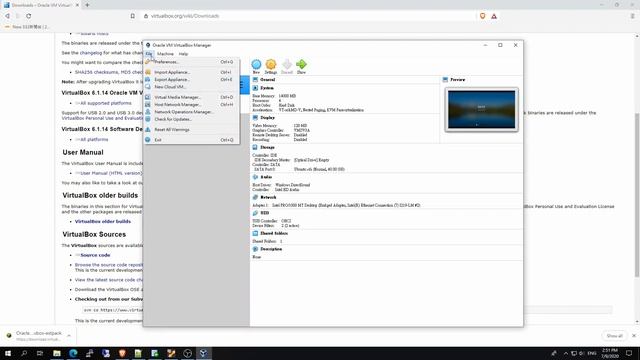Close the browser downloads bar
Image resolution: width=640 pixels, height=360 pixels.
[634, 336]
